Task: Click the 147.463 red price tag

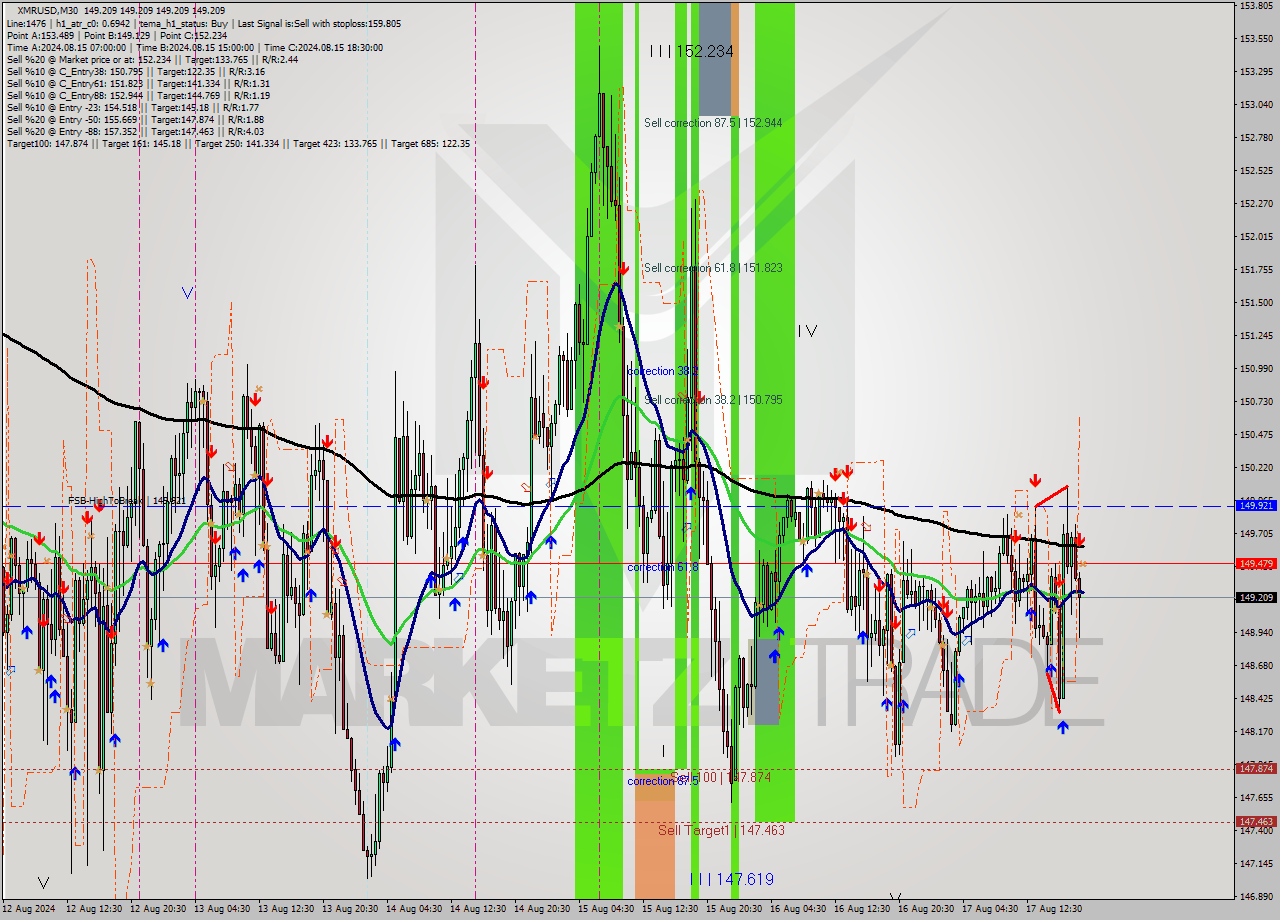Action: point(1256,821)
